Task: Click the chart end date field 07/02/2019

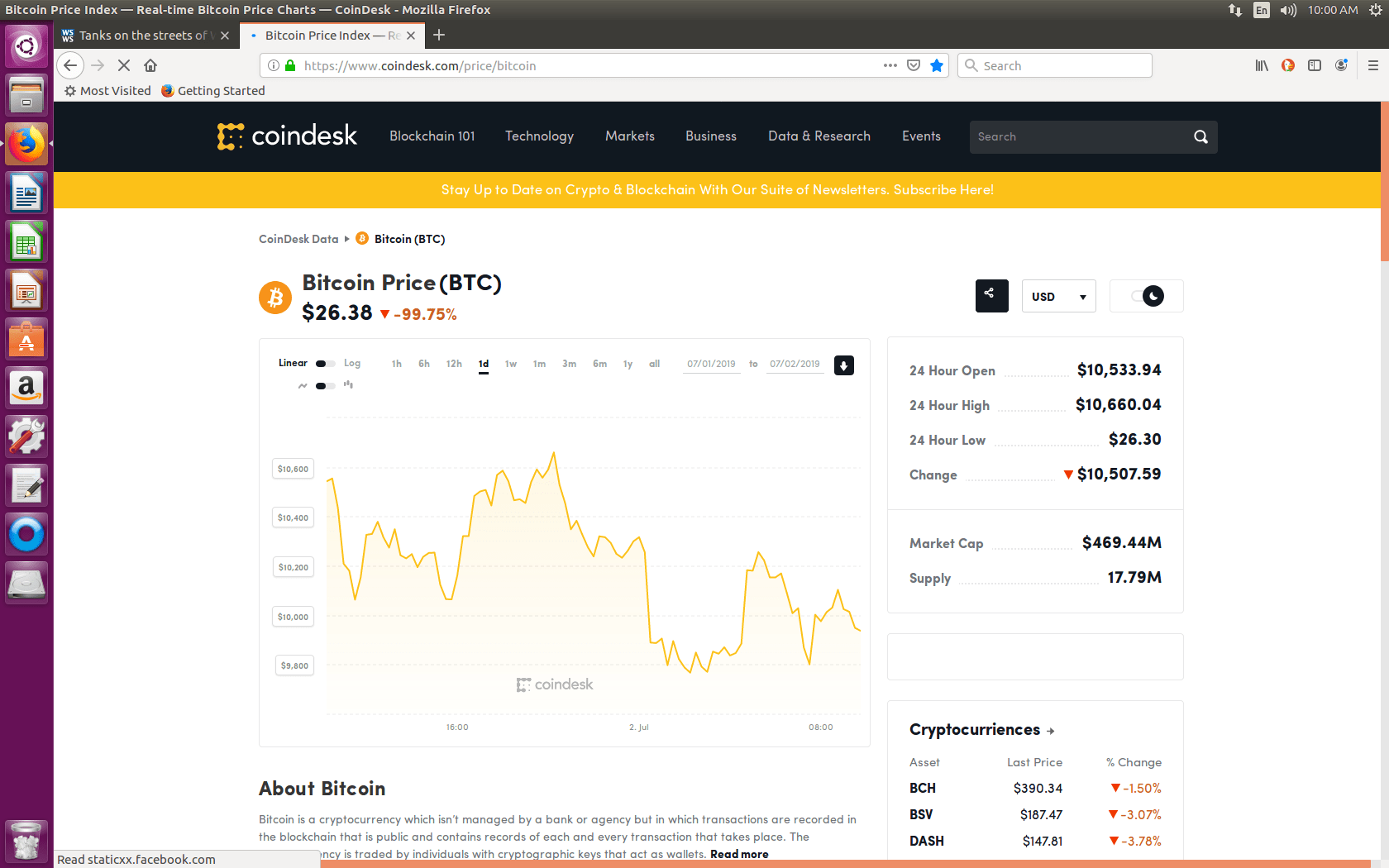Action: (795, 365)
